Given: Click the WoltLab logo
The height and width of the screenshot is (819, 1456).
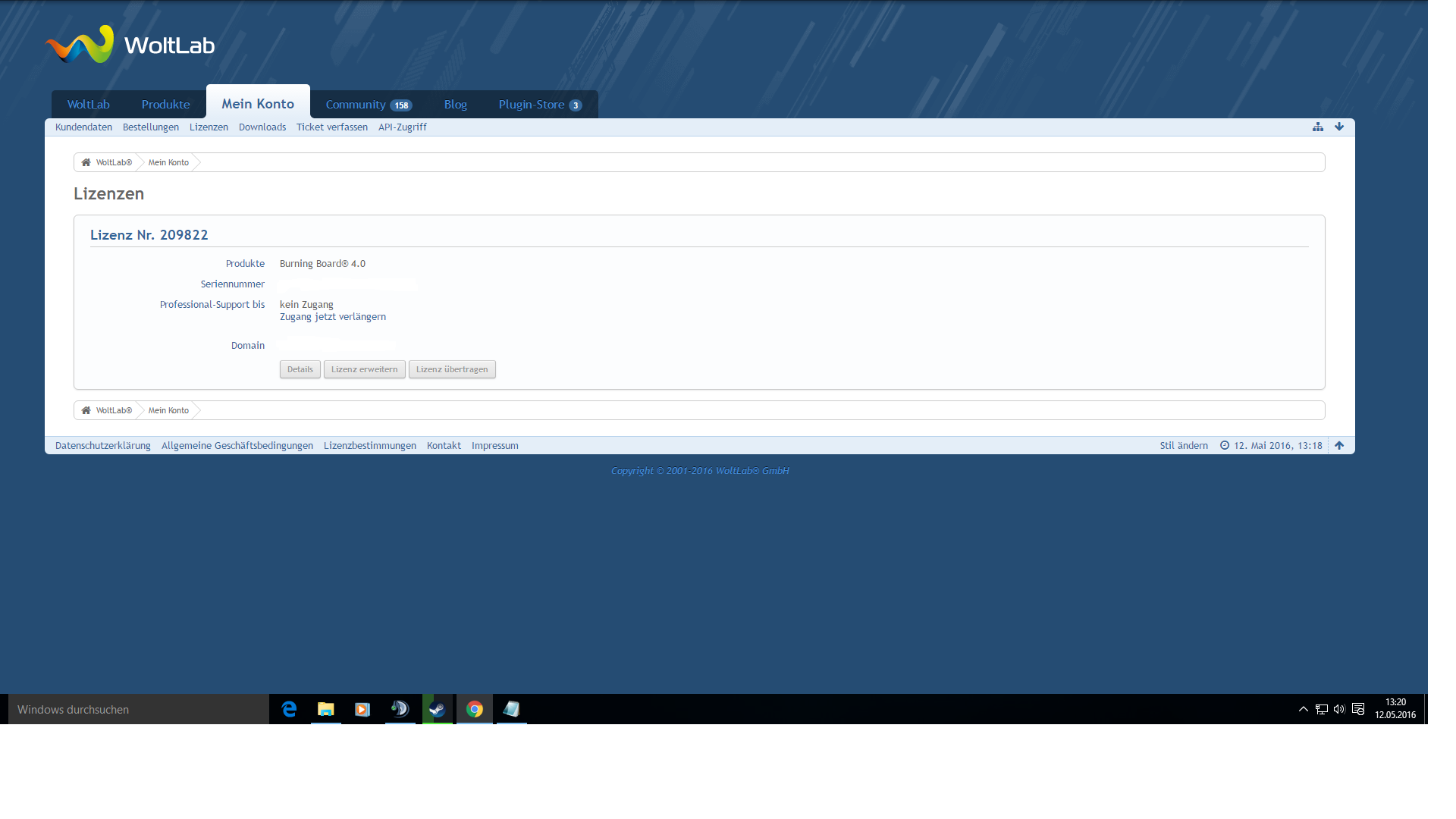Looking at the screenshot, I should click(x=130, y=45).
